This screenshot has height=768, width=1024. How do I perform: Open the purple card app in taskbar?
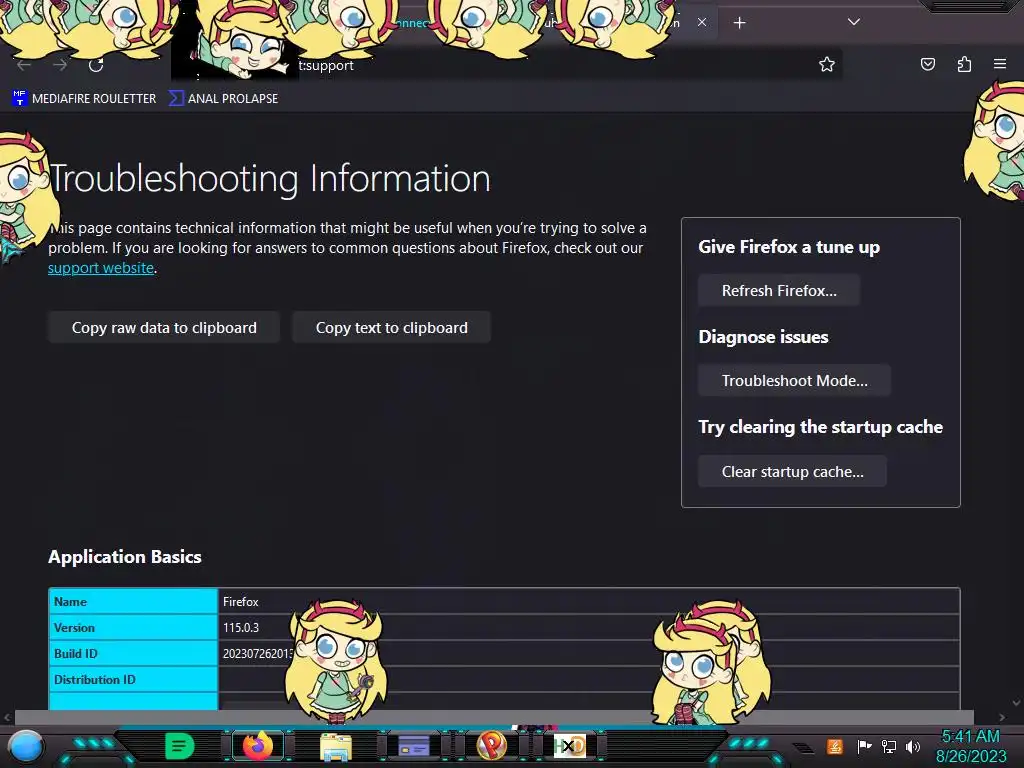(414, 746)
